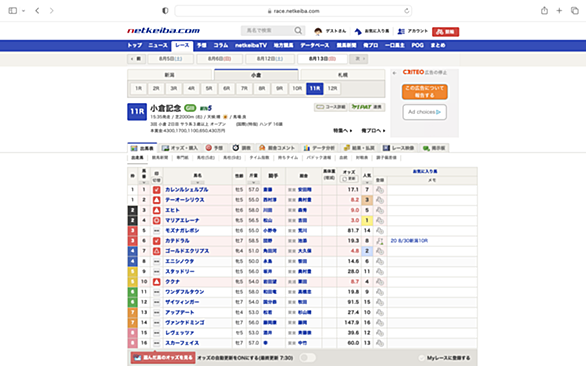Click the favorite-register icon for カレンルシェルブル

pos(380,190)
